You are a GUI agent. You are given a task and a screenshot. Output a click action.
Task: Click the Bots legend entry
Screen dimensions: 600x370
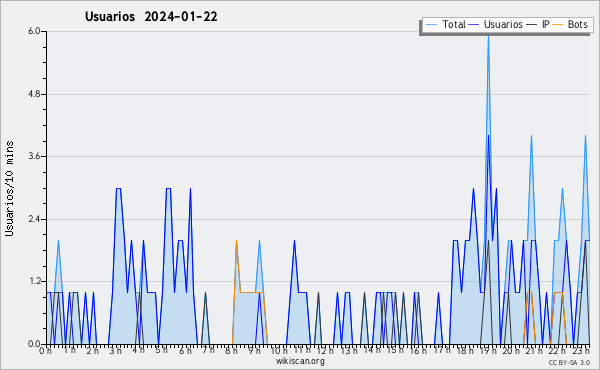(x=570, y=24)
